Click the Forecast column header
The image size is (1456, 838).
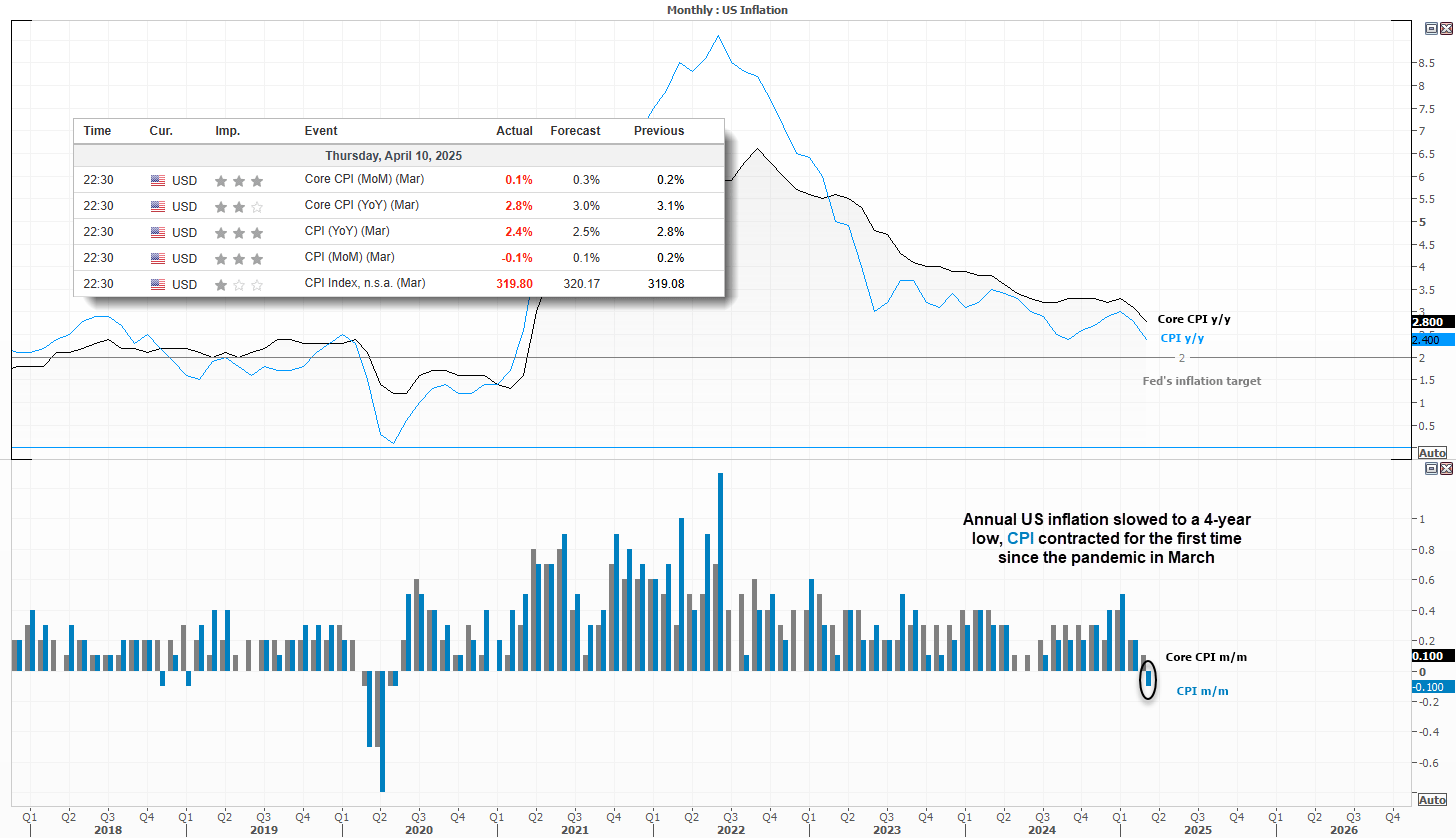pyautogui.click(x=575, y=131)
